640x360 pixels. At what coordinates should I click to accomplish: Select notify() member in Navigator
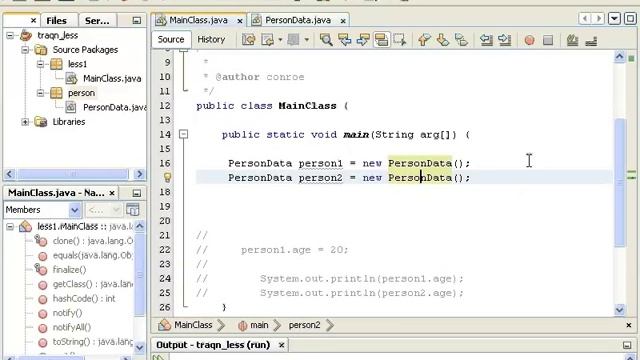[67, 313]
